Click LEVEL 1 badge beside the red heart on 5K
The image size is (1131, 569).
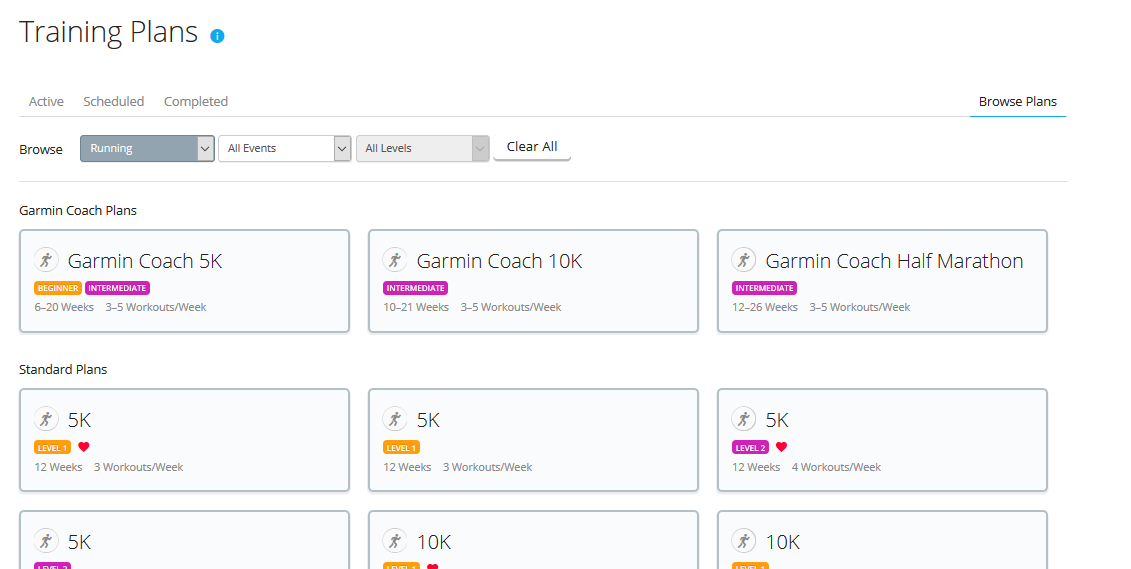[x=53, y=448]
